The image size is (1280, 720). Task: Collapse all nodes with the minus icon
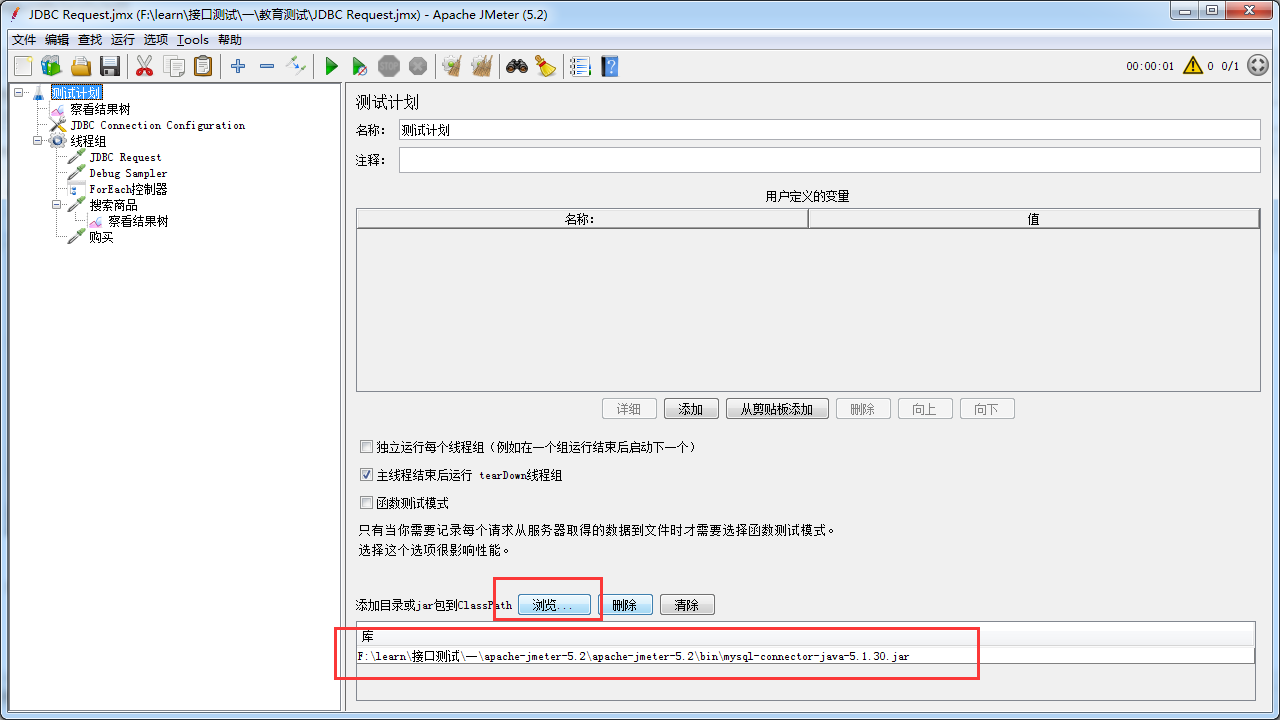coord(267,66)
